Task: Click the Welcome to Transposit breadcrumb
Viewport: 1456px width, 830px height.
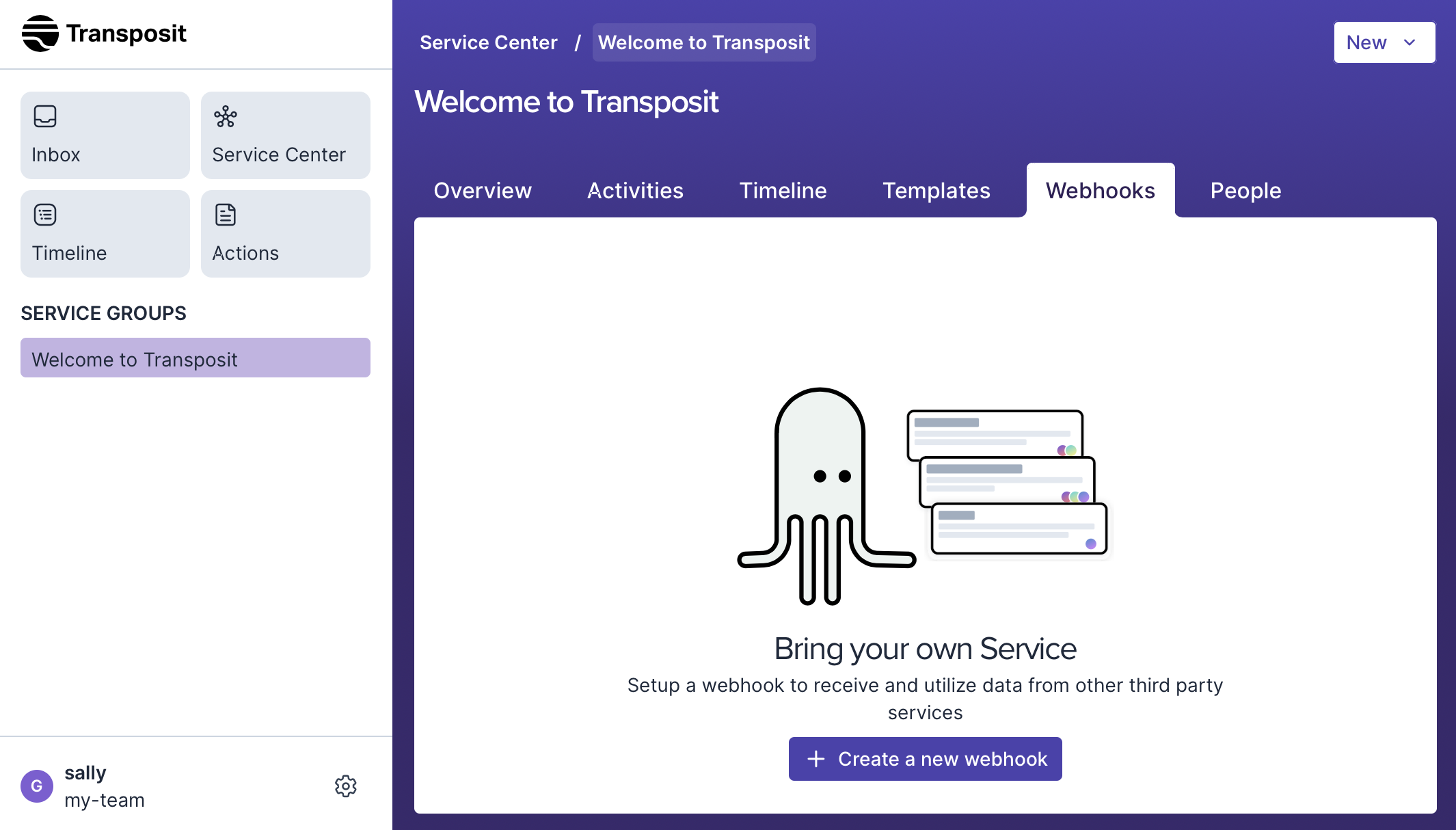Action: click(703, 42)
